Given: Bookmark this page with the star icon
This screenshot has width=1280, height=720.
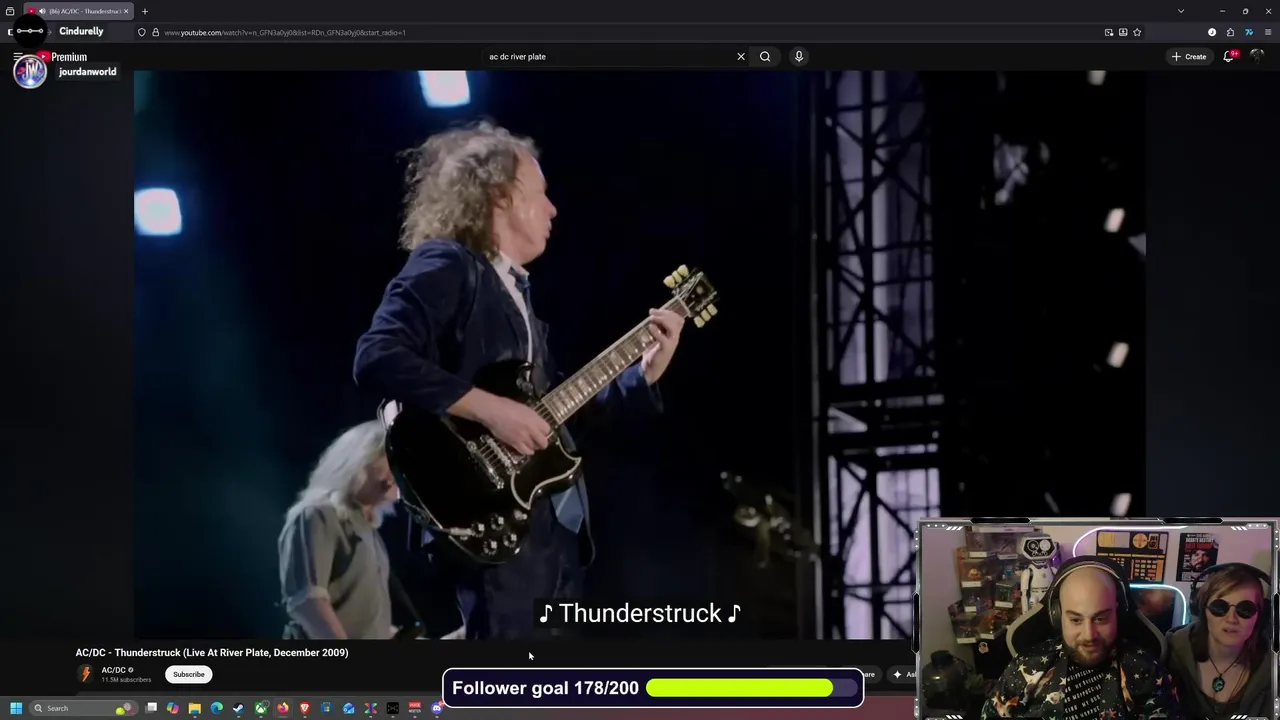Looking at the screenshot, I should pos(1137,32).
